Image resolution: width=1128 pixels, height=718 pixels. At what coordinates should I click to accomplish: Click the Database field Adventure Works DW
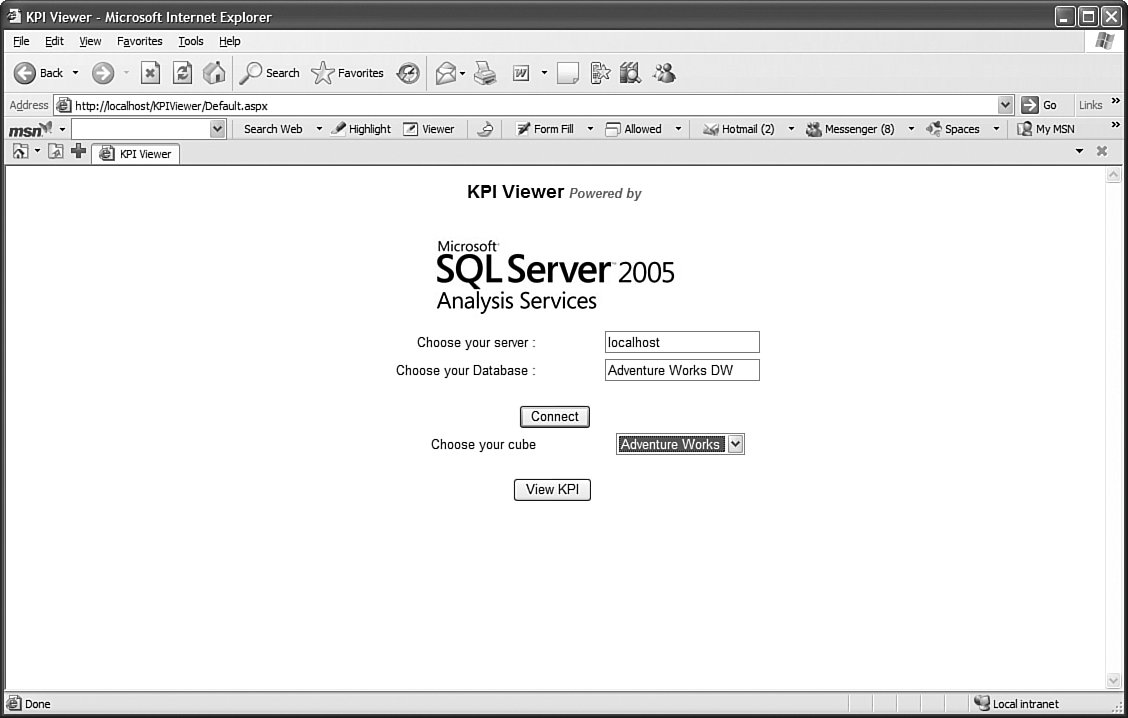[682, 371]
